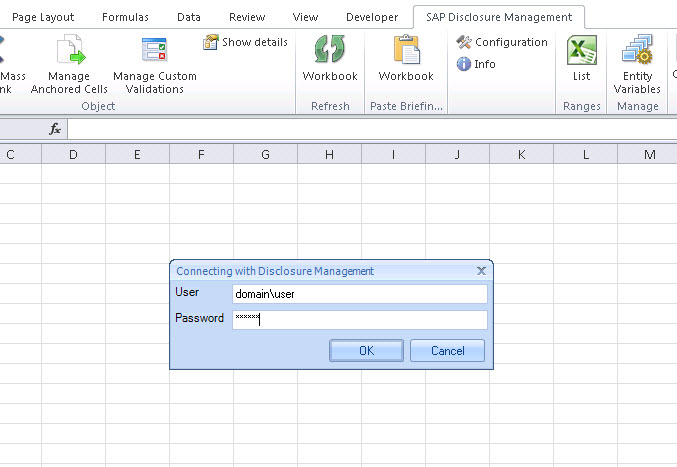Select column J header
Screen dimensions: 677x467
(x=457, y=155)
